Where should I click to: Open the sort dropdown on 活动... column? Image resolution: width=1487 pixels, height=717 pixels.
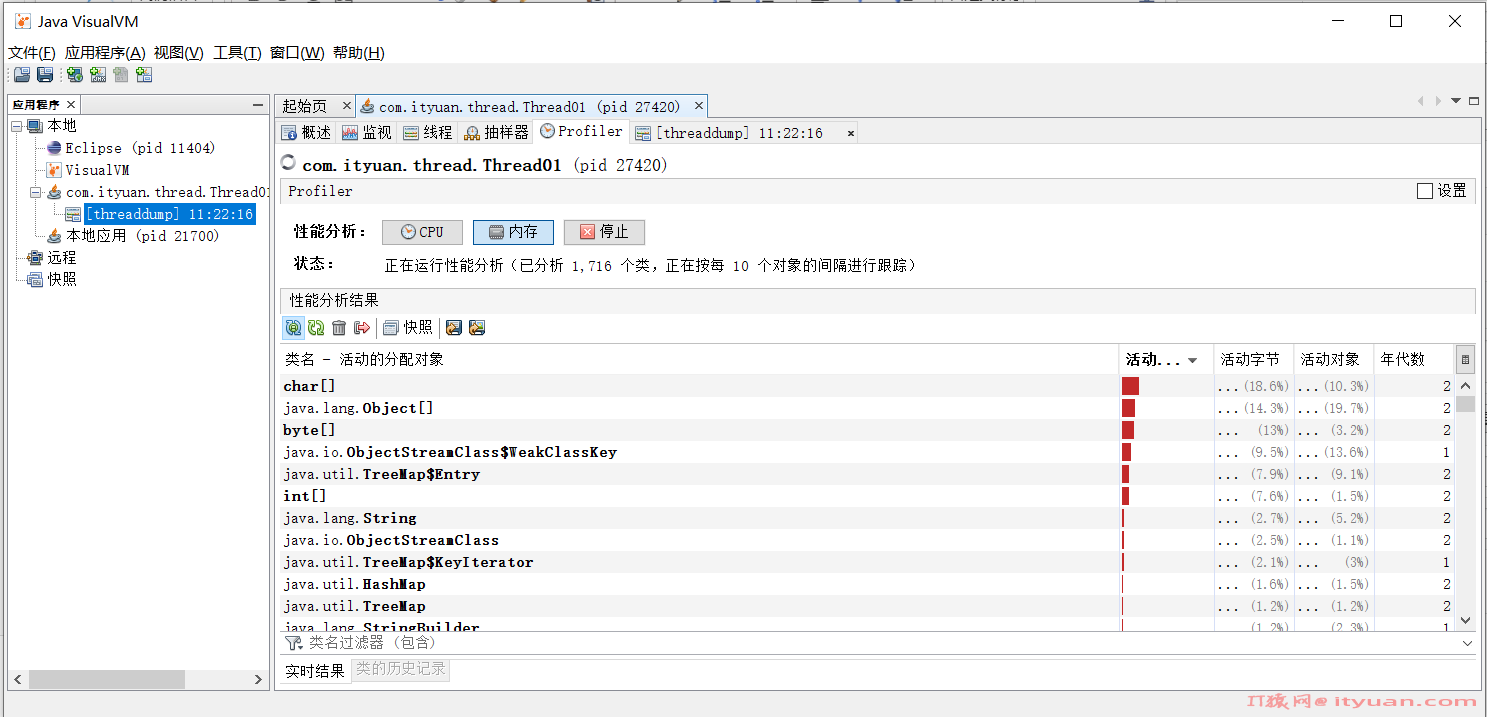click(x=1193, y=361)
